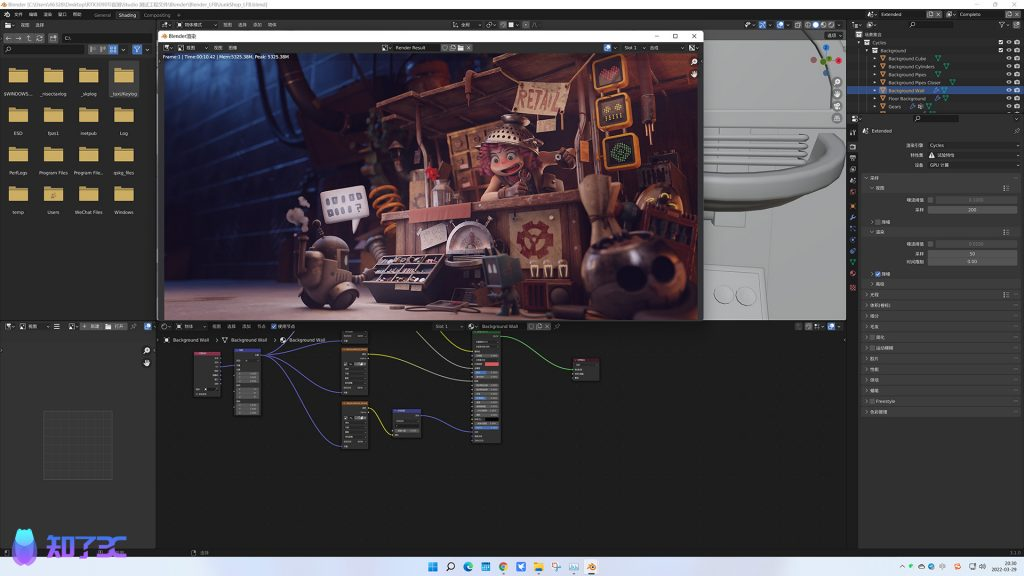Open the Texture checker properties tab
Viewport: 1024px width, 576px height.
[x=853, y=287]
